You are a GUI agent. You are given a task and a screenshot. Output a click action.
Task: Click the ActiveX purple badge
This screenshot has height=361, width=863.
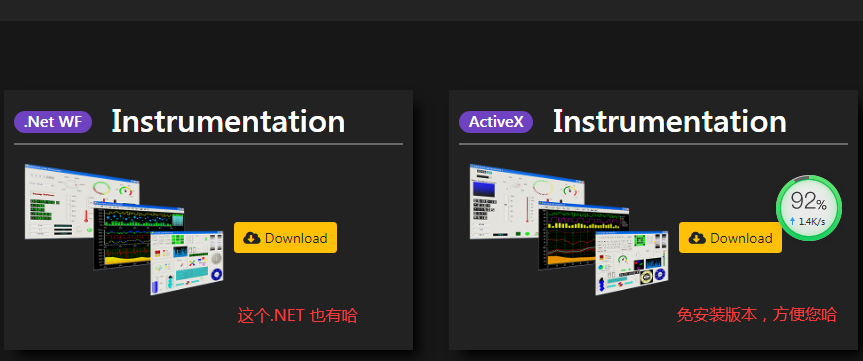[x=496, y=122]
